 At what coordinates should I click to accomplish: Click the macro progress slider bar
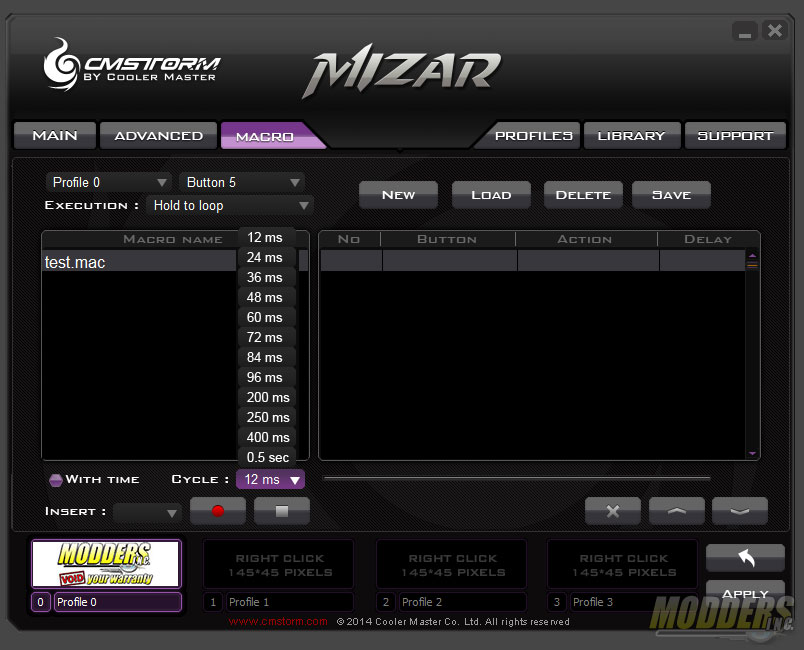coord(517,478)
